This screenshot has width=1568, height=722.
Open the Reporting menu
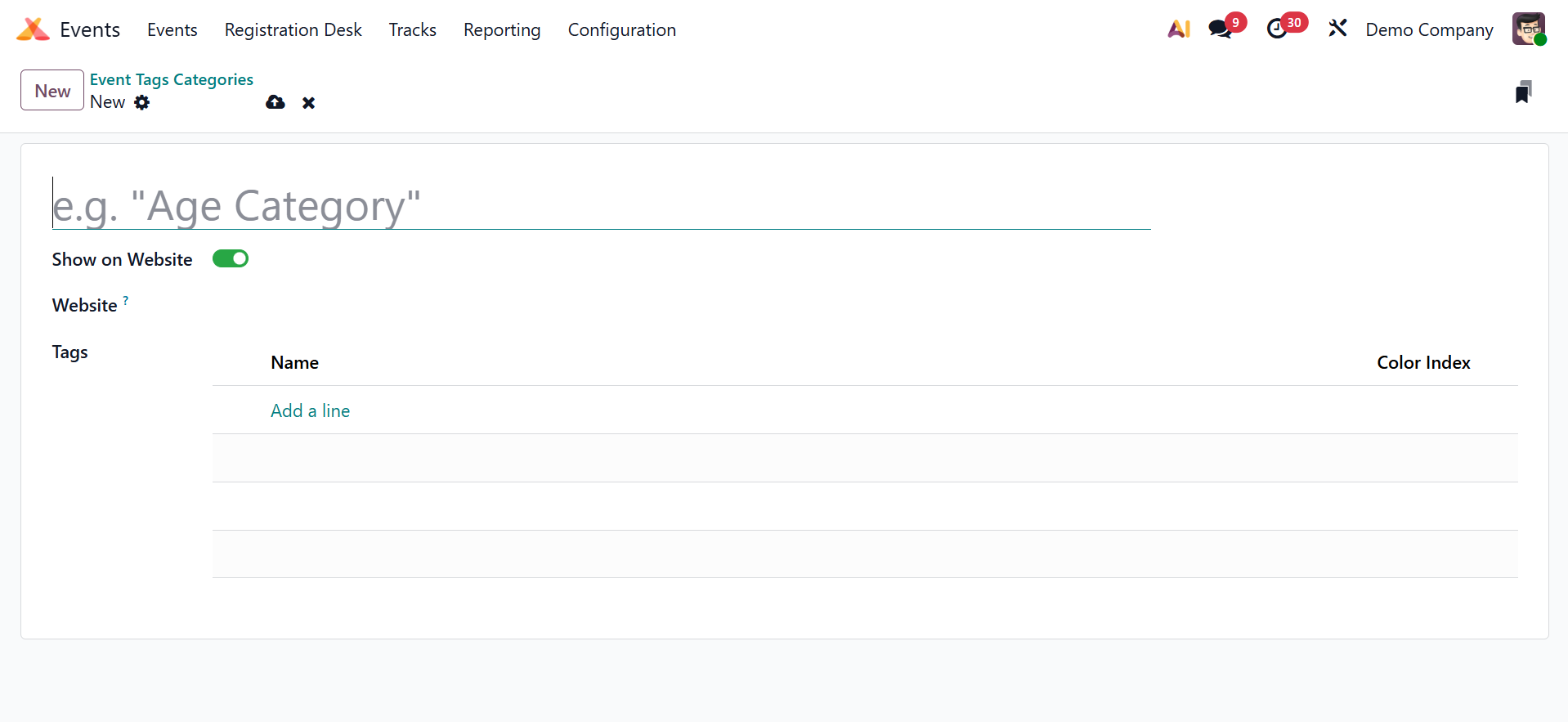[x=502, y=29]
